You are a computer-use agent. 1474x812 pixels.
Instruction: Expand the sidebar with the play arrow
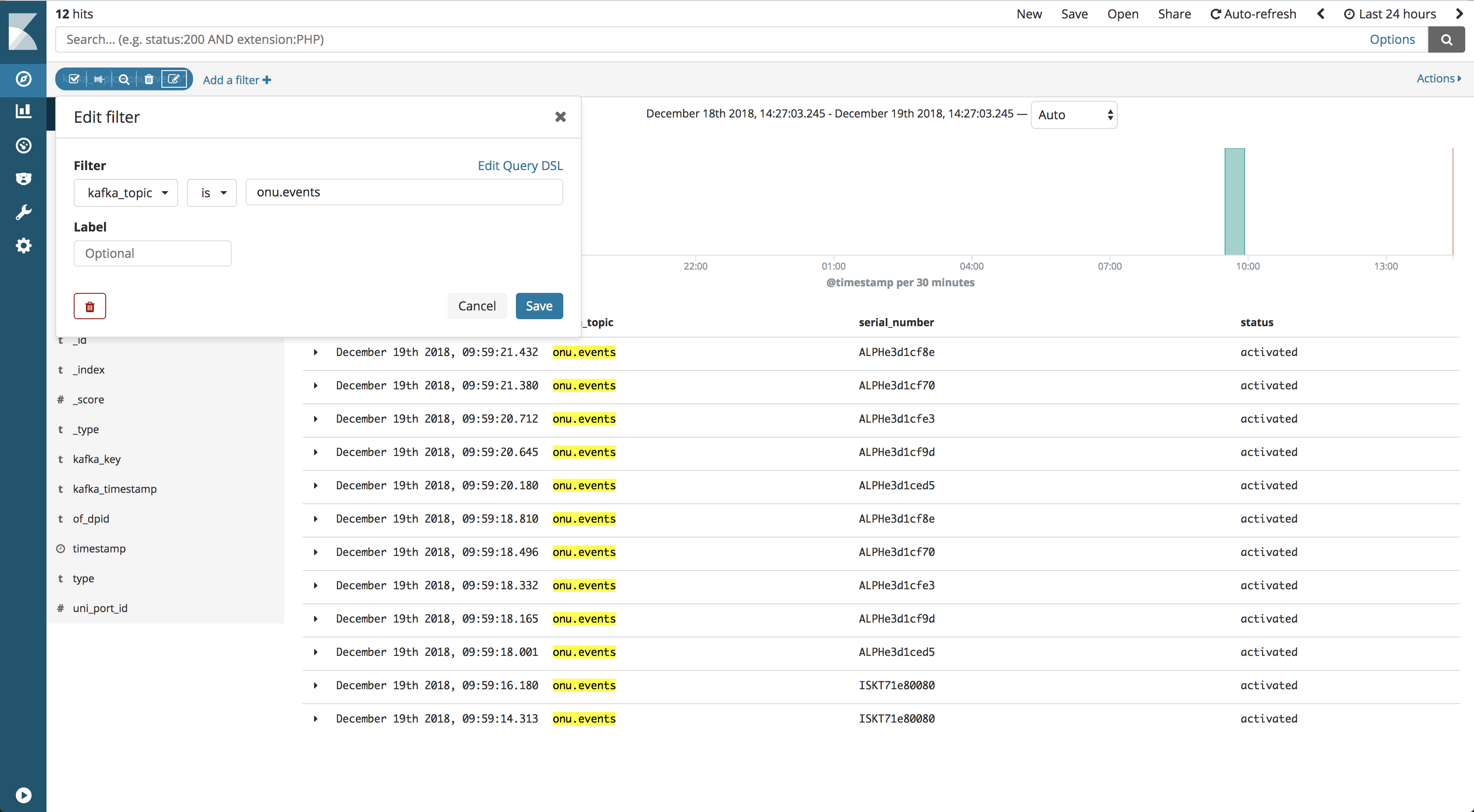tap(23, 795)
